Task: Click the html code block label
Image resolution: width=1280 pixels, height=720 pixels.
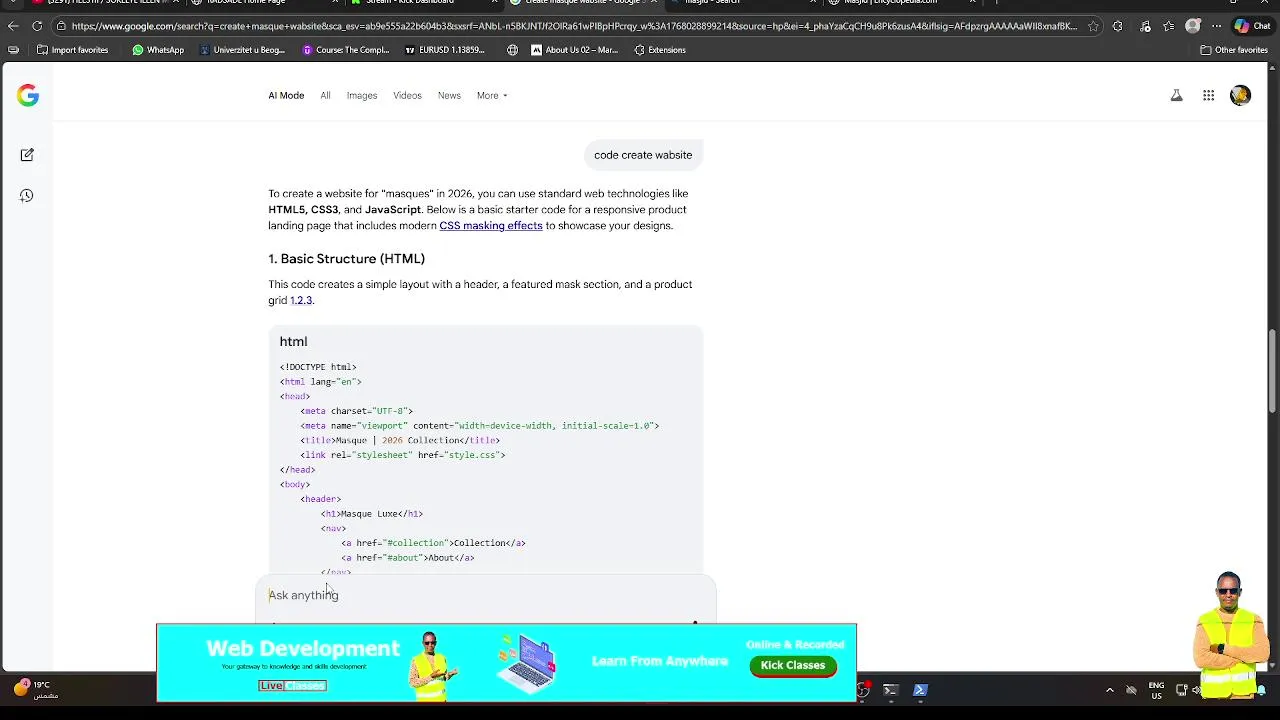Action: [x=293, y=342]
